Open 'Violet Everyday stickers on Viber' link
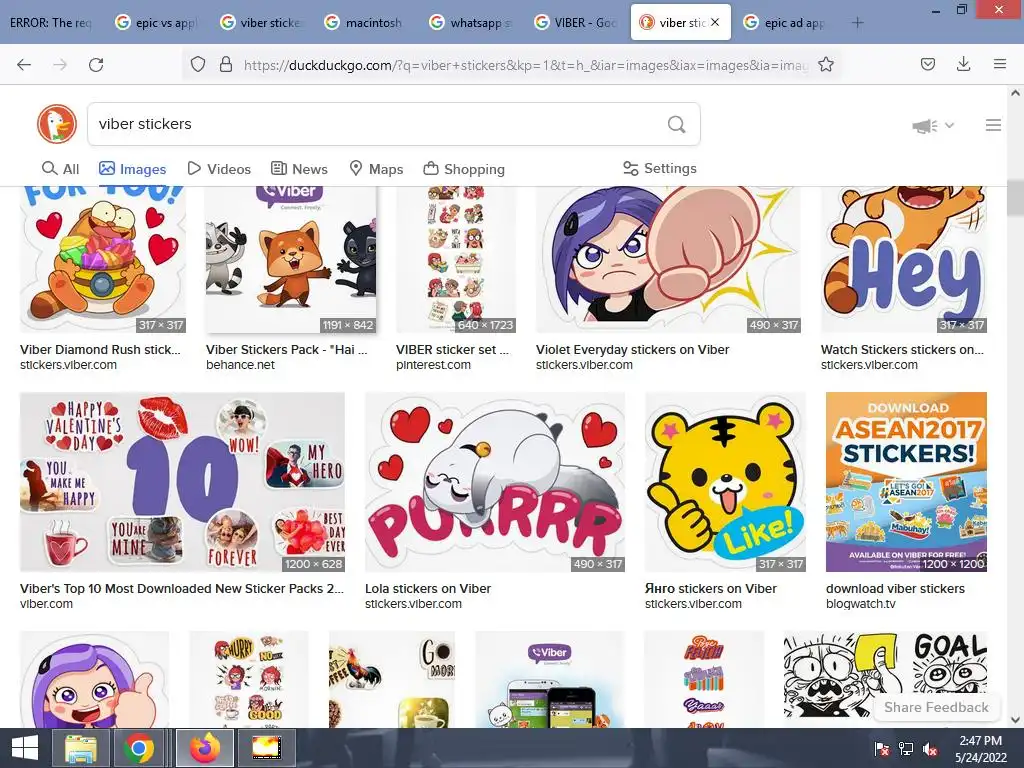The width and height of the screenshot is (1024, 768). click(x=632, y=349)
